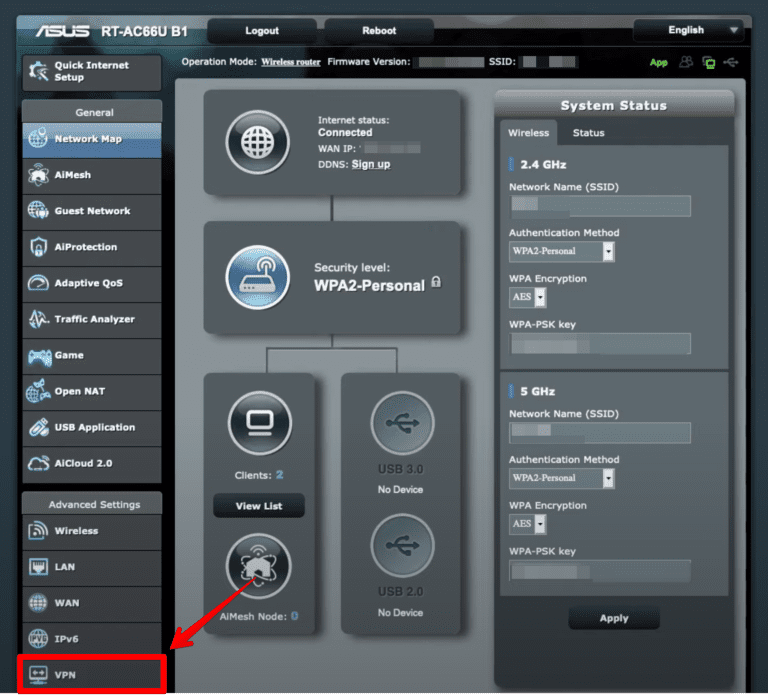
Task: Click the ASUS logo in header
Action: tap(62, 31)
